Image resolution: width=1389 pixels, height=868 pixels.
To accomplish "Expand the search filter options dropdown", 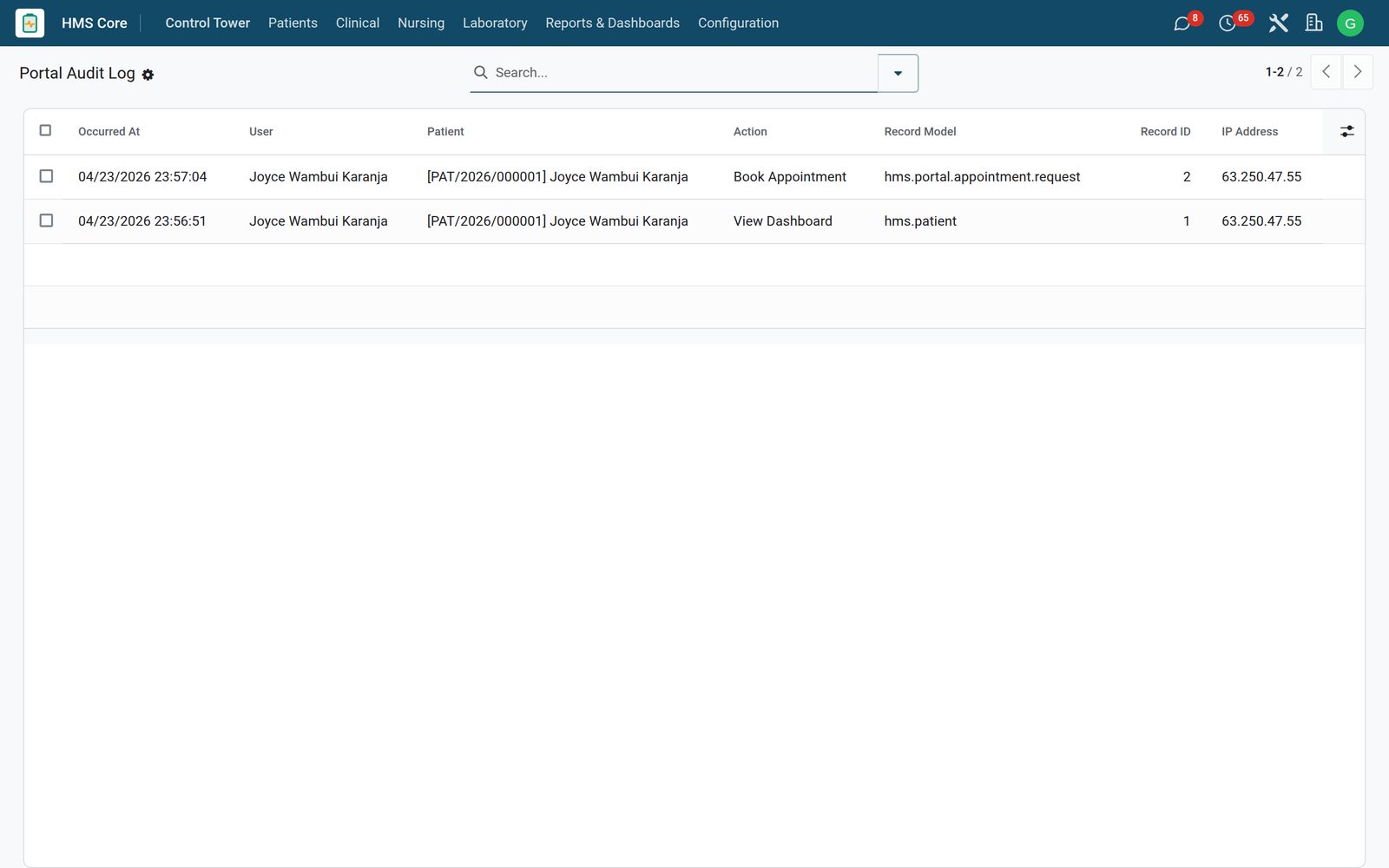I will tap(898, 73).
